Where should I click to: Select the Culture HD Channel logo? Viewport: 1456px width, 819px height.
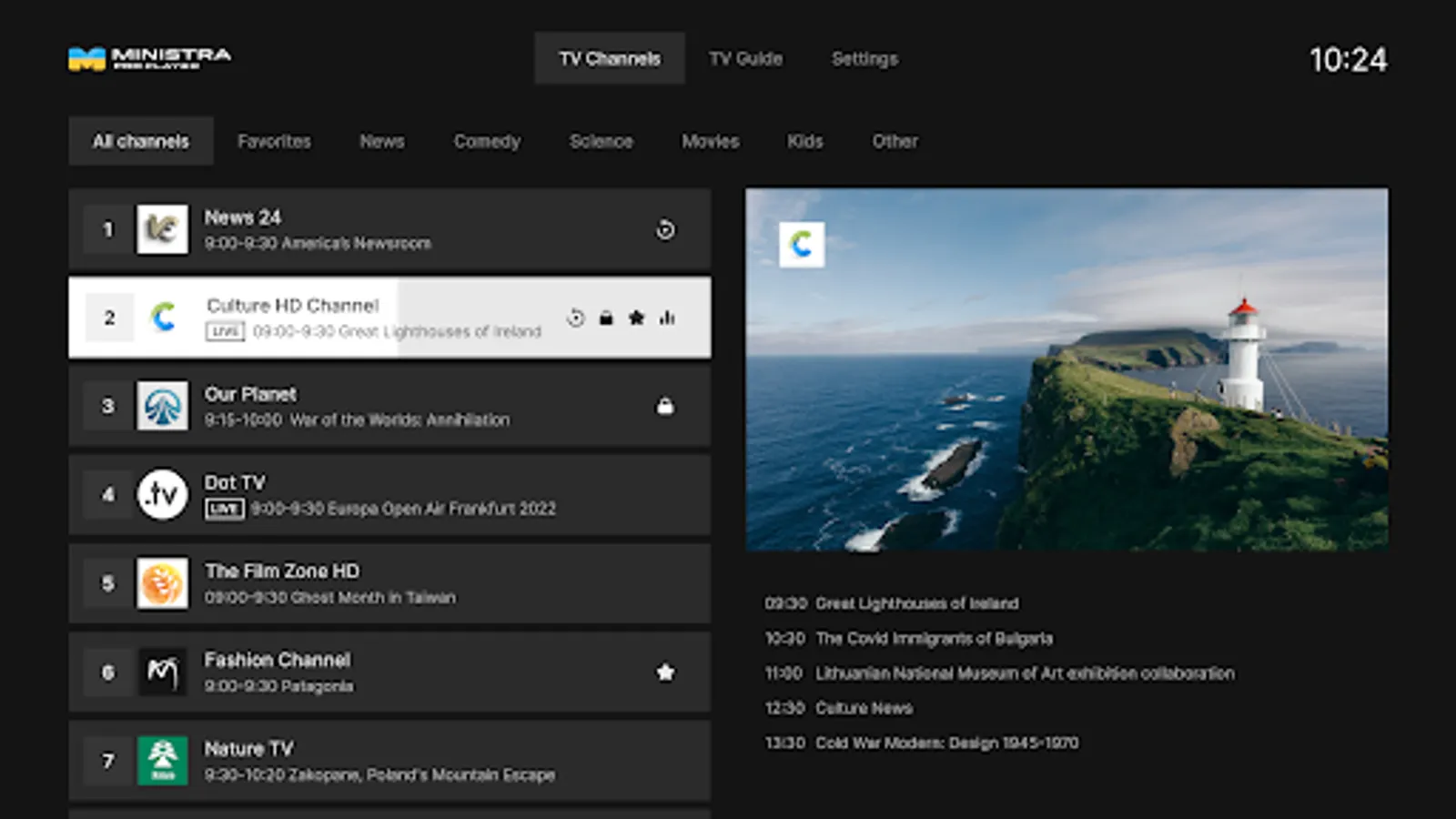[163, 318]
